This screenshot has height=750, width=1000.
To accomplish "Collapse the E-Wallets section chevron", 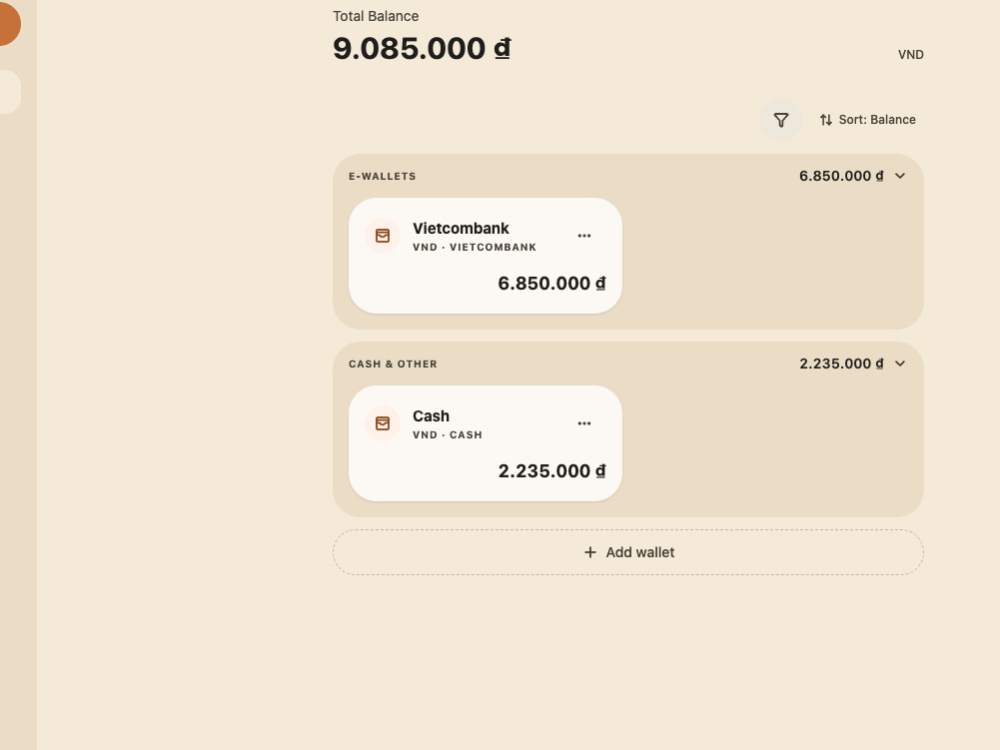I will [900, 176].
